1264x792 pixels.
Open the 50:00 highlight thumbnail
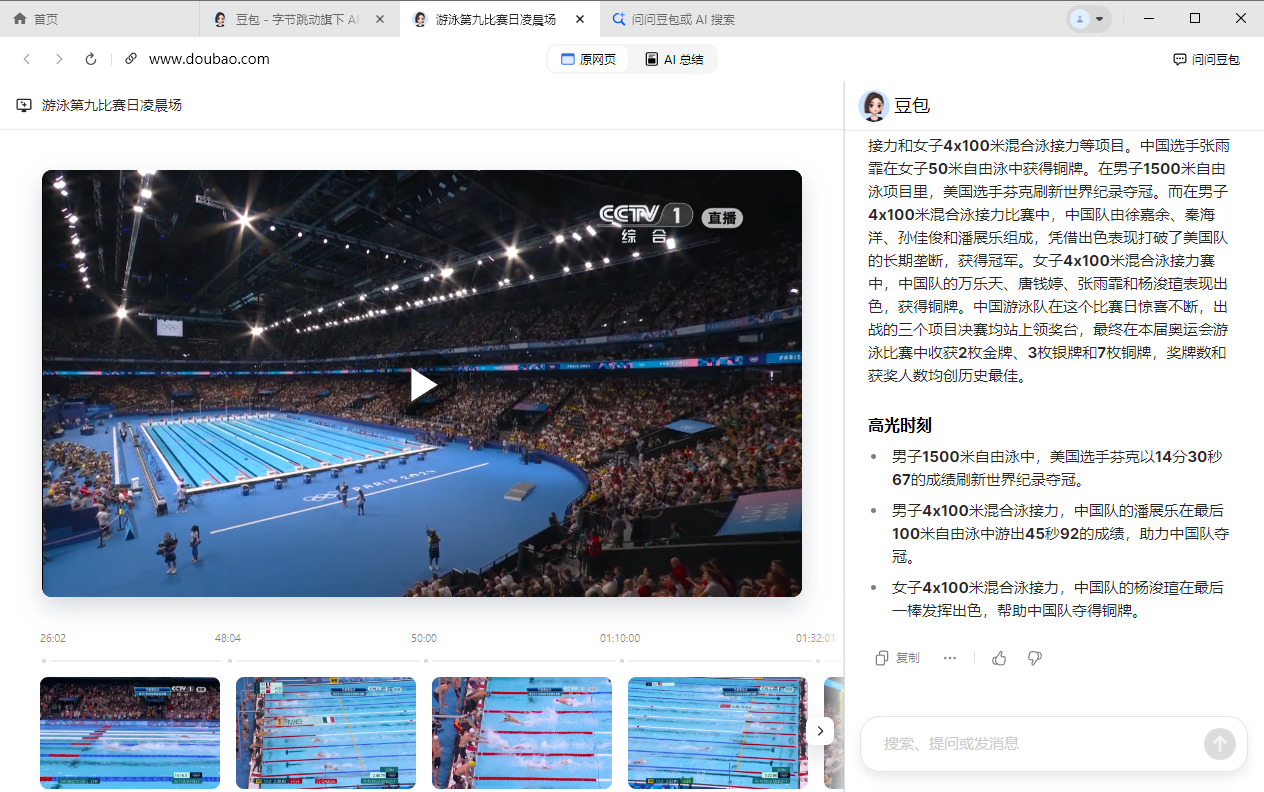click(522, 733)
